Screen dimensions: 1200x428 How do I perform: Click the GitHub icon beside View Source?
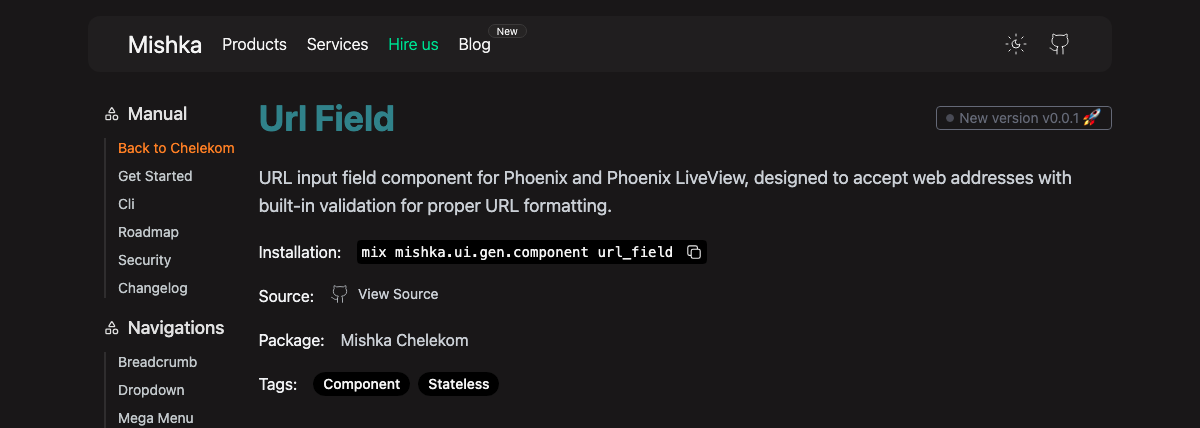(340, 294)
